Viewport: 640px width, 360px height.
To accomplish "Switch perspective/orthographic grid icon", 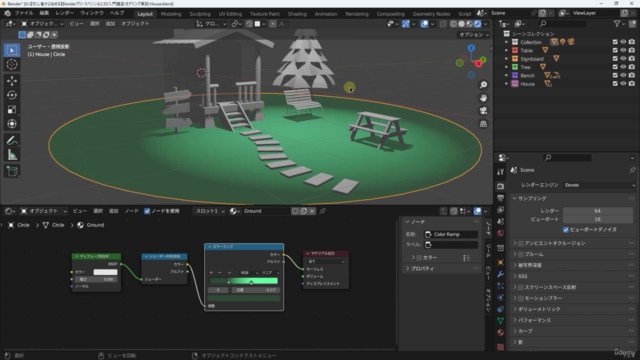I will [x=483, y=124].
